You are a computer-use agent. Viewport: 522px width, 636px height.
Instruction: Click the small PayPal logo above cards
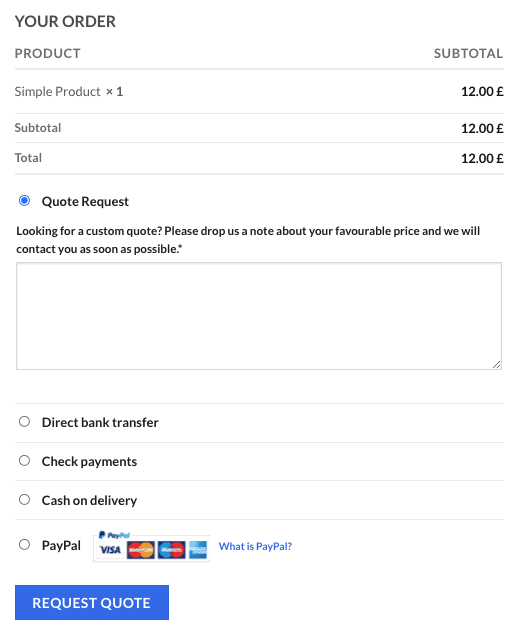114,535
